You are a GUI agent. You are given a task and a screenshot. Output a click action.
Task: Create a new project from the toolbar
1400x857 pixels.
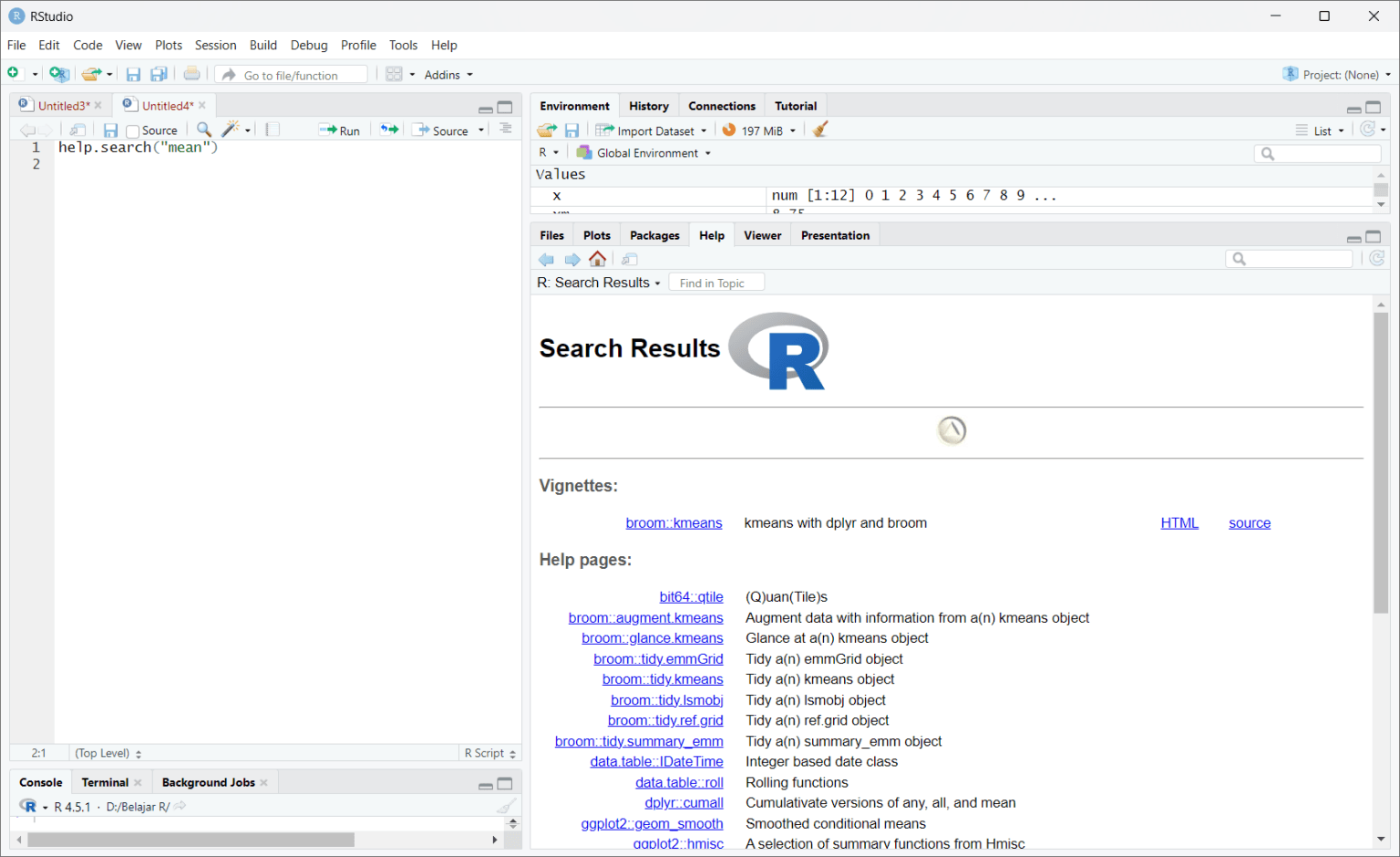pos(59,74)
